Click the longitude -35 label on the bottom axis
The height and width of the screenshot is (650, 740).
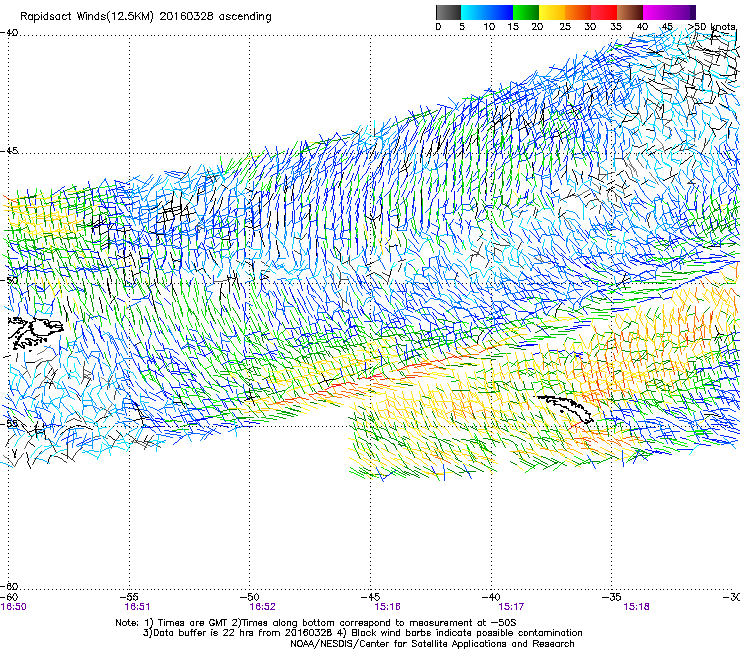[611, 597]
